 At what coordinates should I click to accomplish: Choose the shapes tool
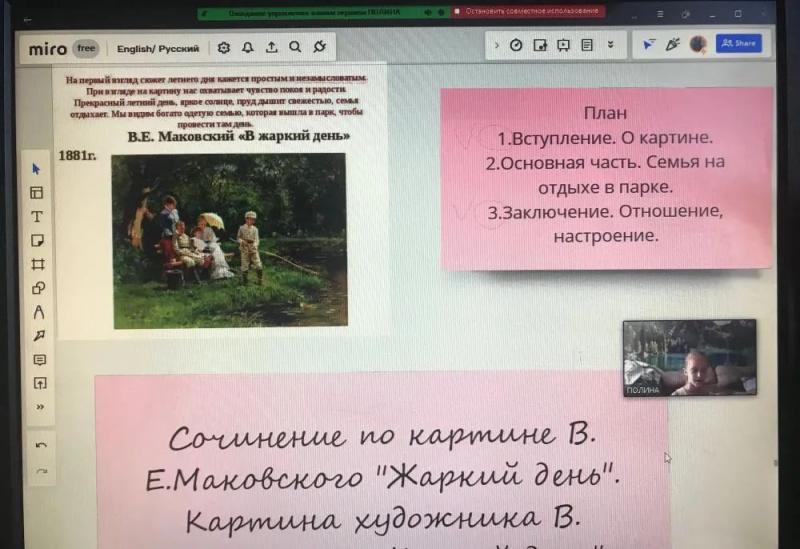tap(38, 288)
